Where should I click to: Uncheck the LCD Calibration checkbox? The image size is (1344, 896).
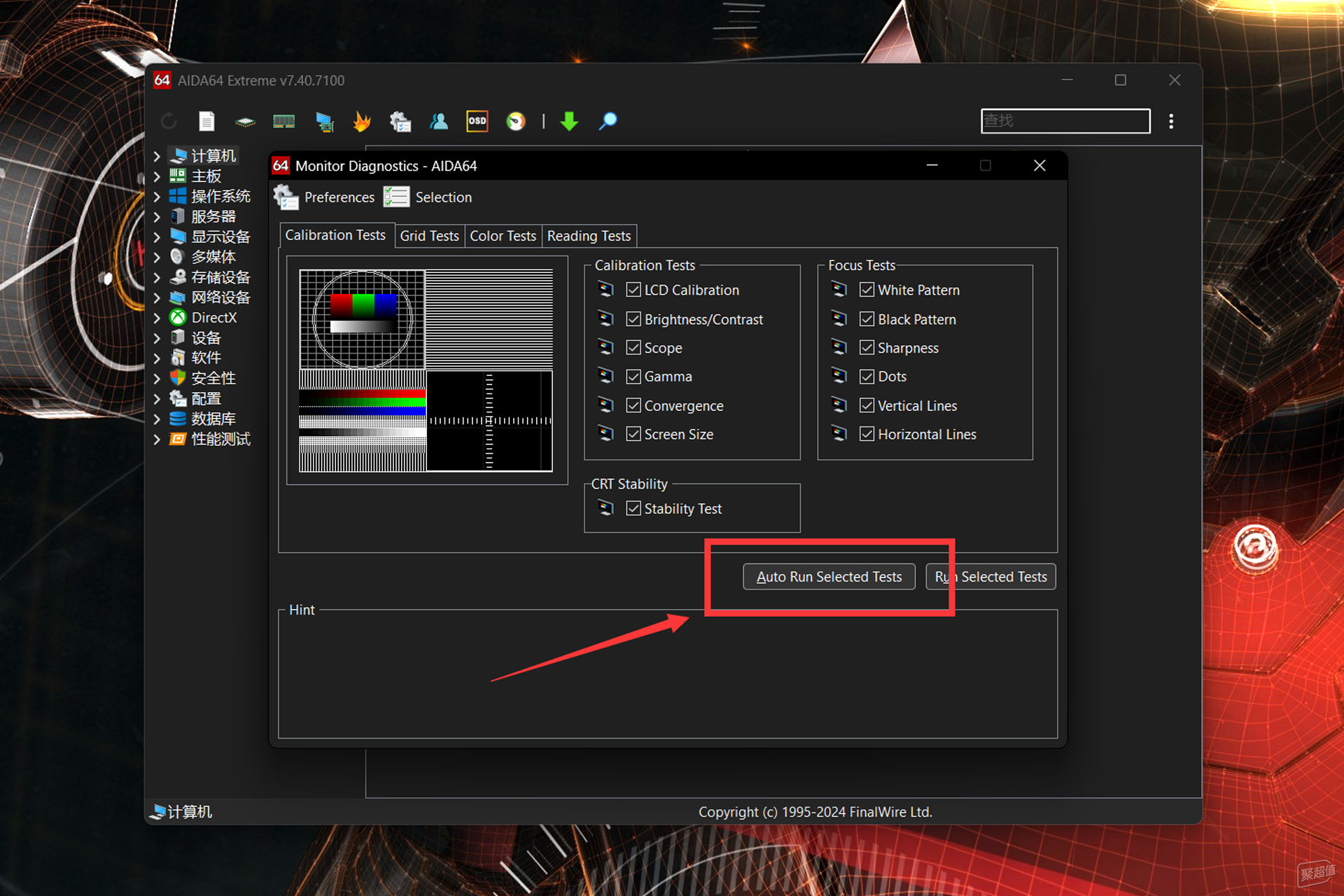click(633, 290)
